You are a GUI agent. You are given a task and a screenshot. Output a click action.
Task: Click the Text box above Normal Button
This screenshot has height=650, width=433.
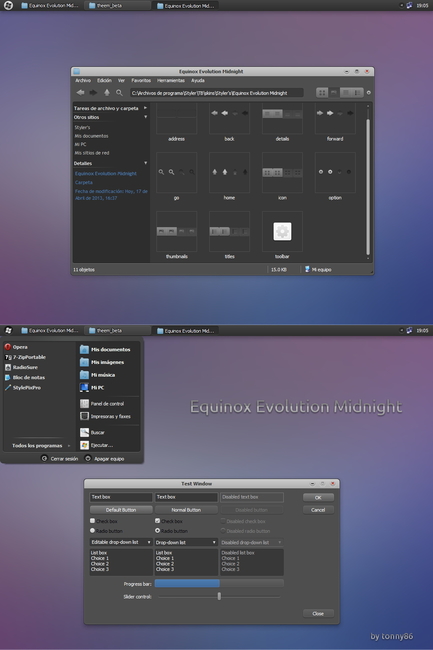186,497
